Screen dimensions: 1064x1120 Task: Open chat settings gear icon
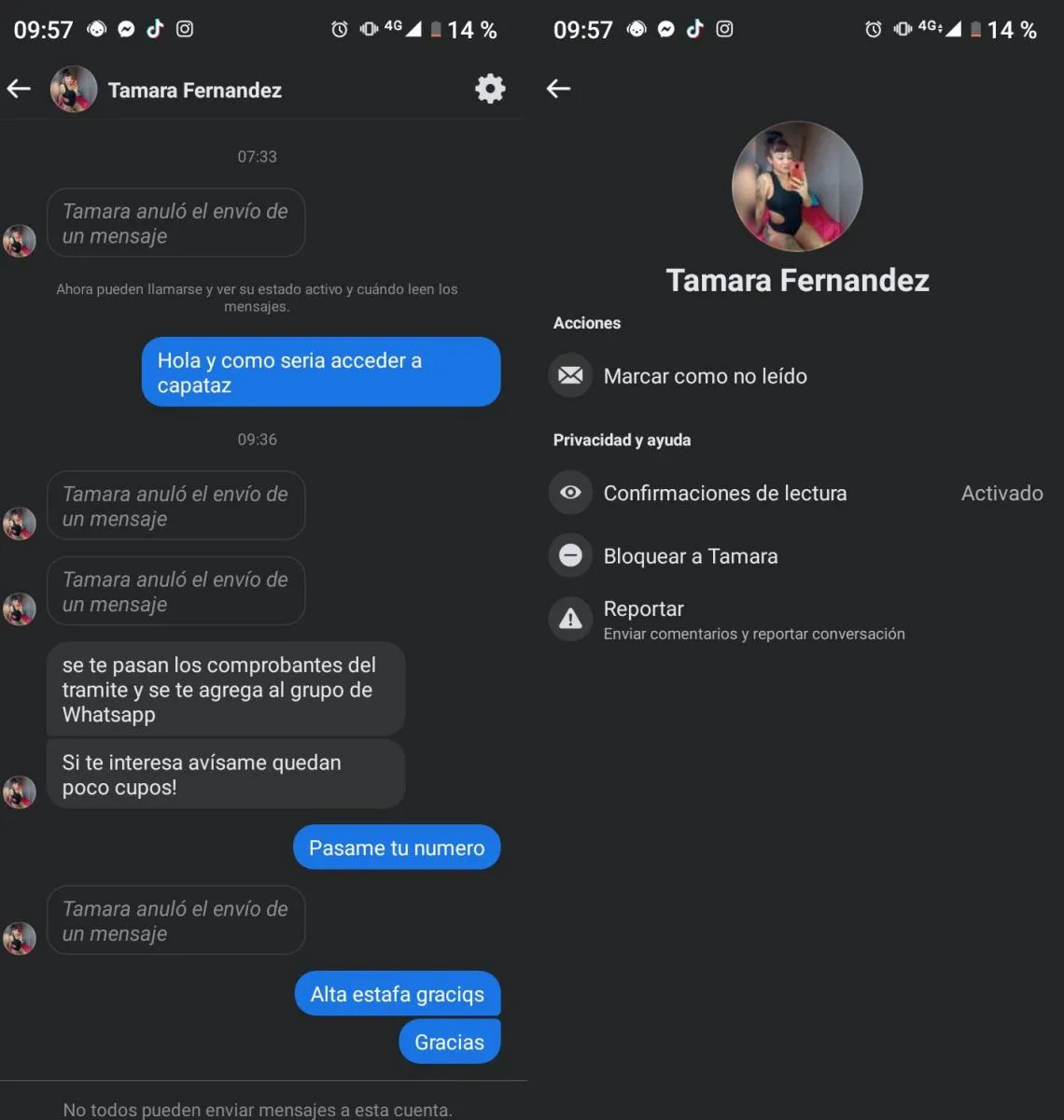pyautogui.click(x=490, y=89)
